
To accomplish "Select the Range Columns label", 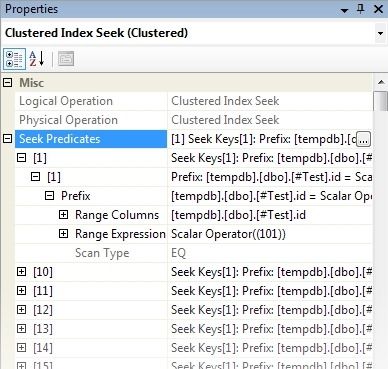I will pos(117,215).
